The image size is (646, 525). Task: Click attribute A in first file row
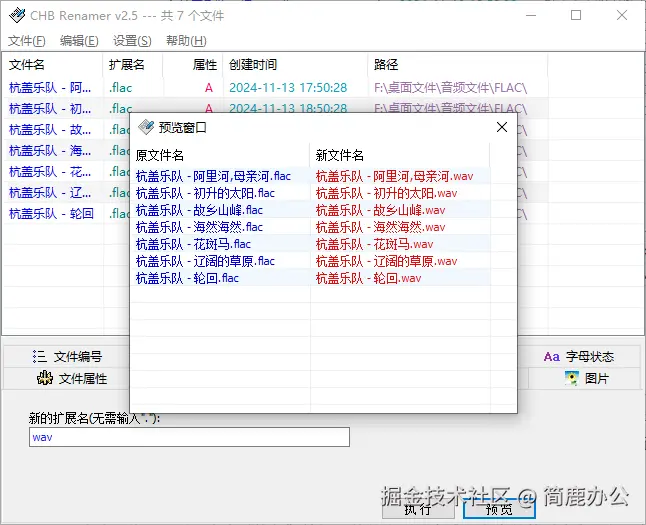pyautogui.click(x=208, y=87)
